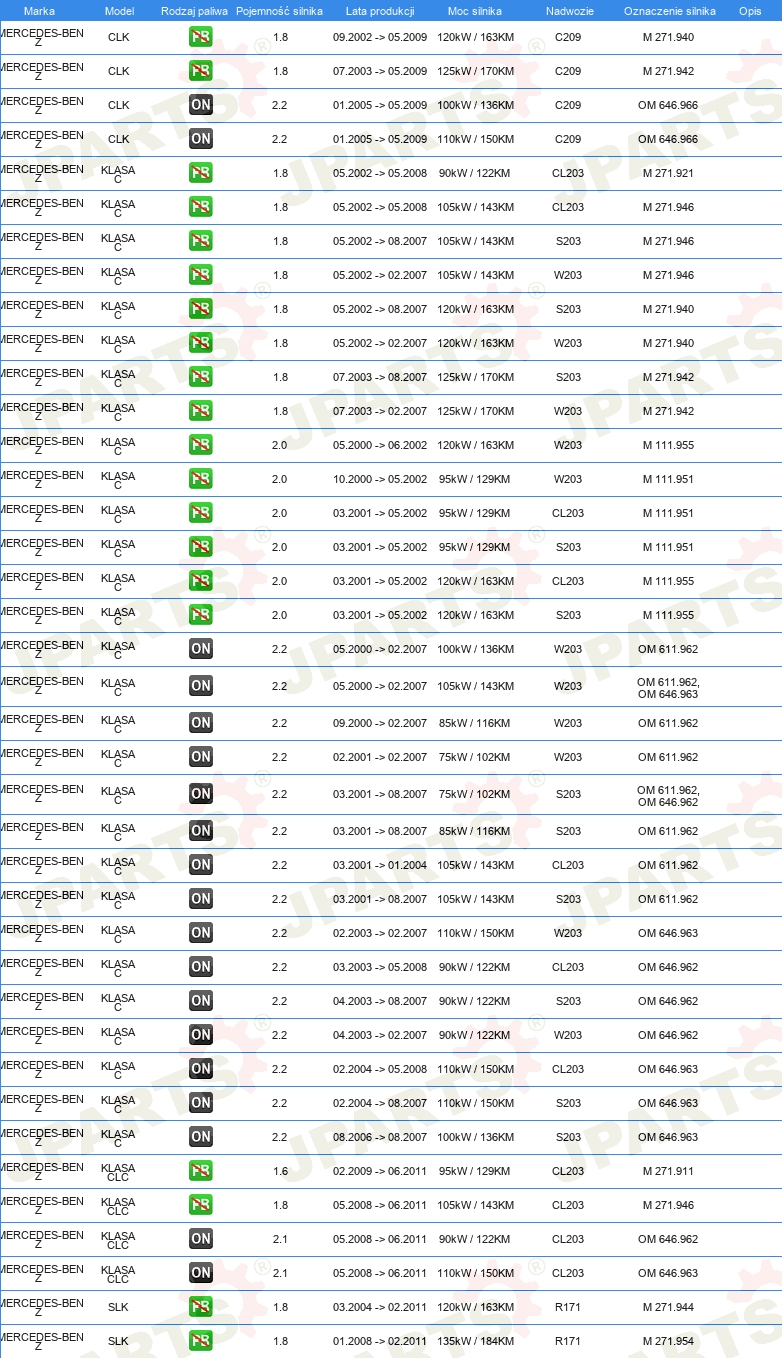Image resolution: width=782 pixels, height=1358 pixels.
Task: Click PB icon in CL203 105kW 05.2002 row
Action: [201, 207]
